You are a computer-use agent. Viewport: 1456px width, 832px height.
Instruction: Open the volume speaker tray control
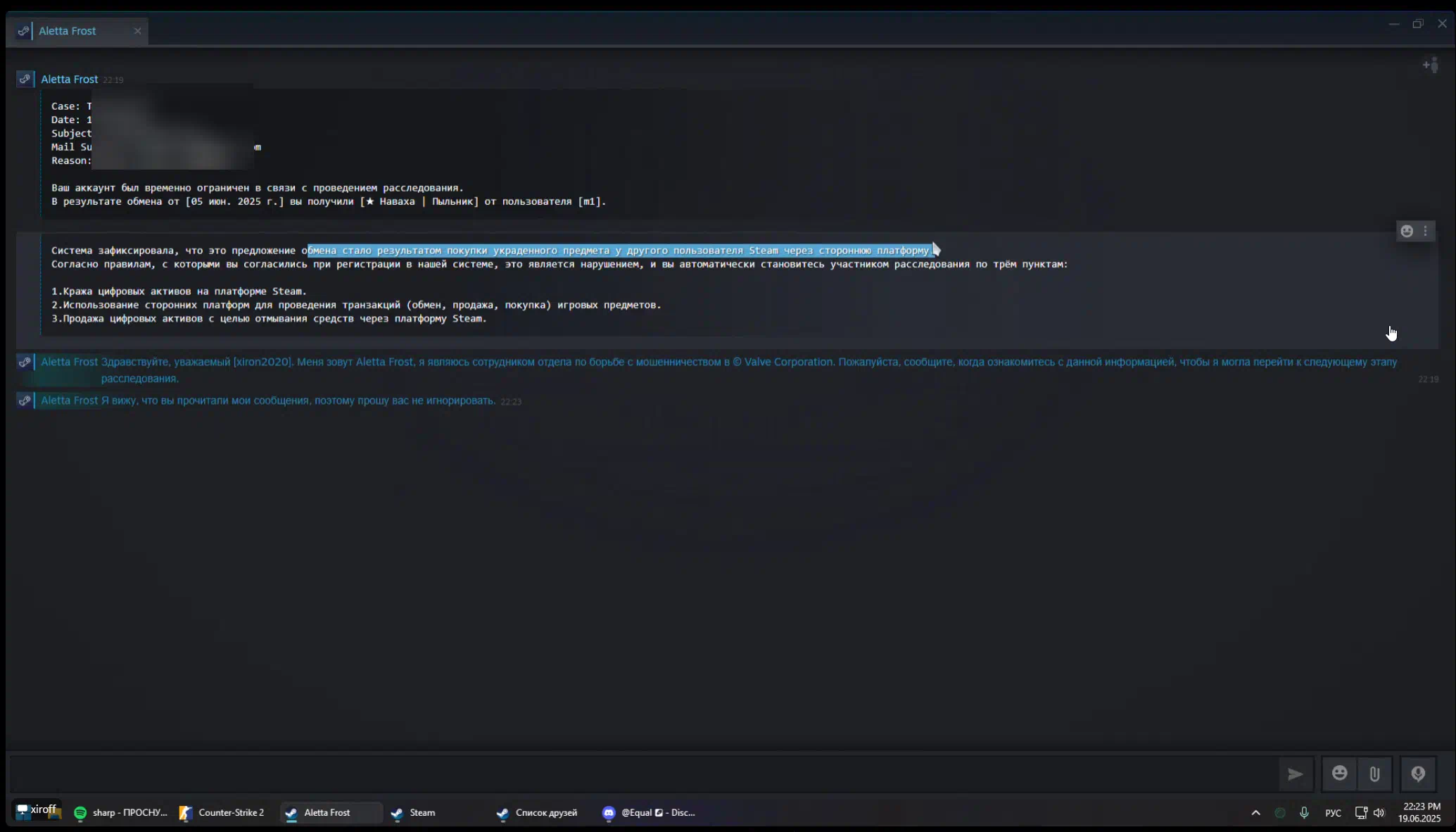tap(1379, 813)
